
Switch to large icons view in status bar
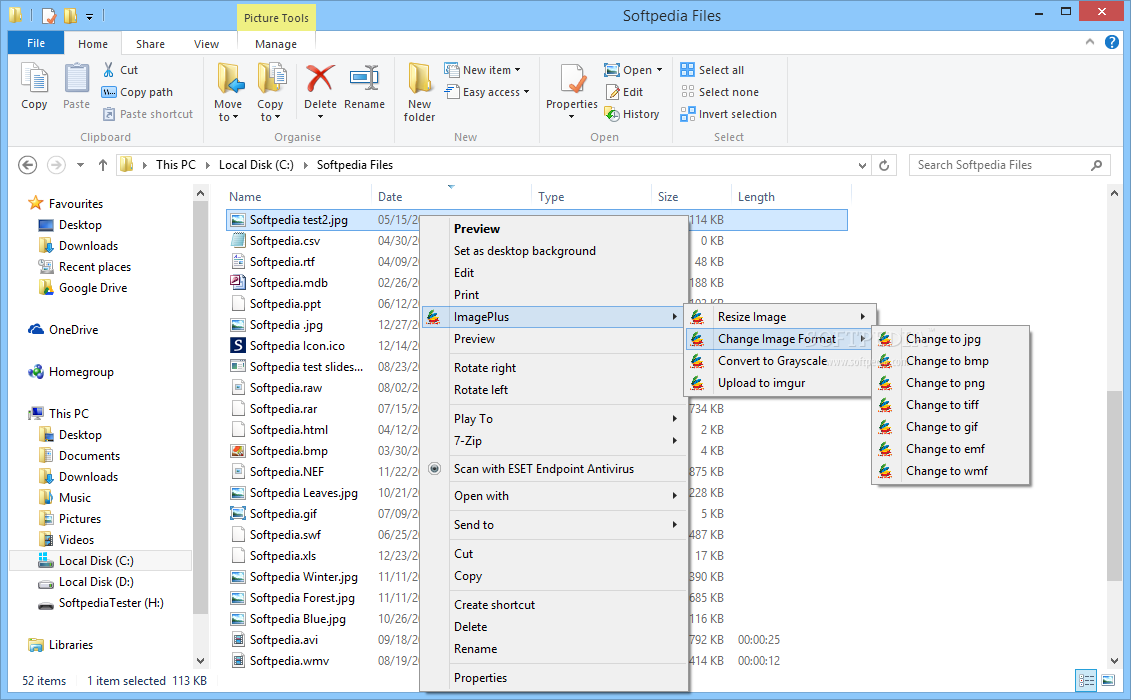tap(1108, 680)
